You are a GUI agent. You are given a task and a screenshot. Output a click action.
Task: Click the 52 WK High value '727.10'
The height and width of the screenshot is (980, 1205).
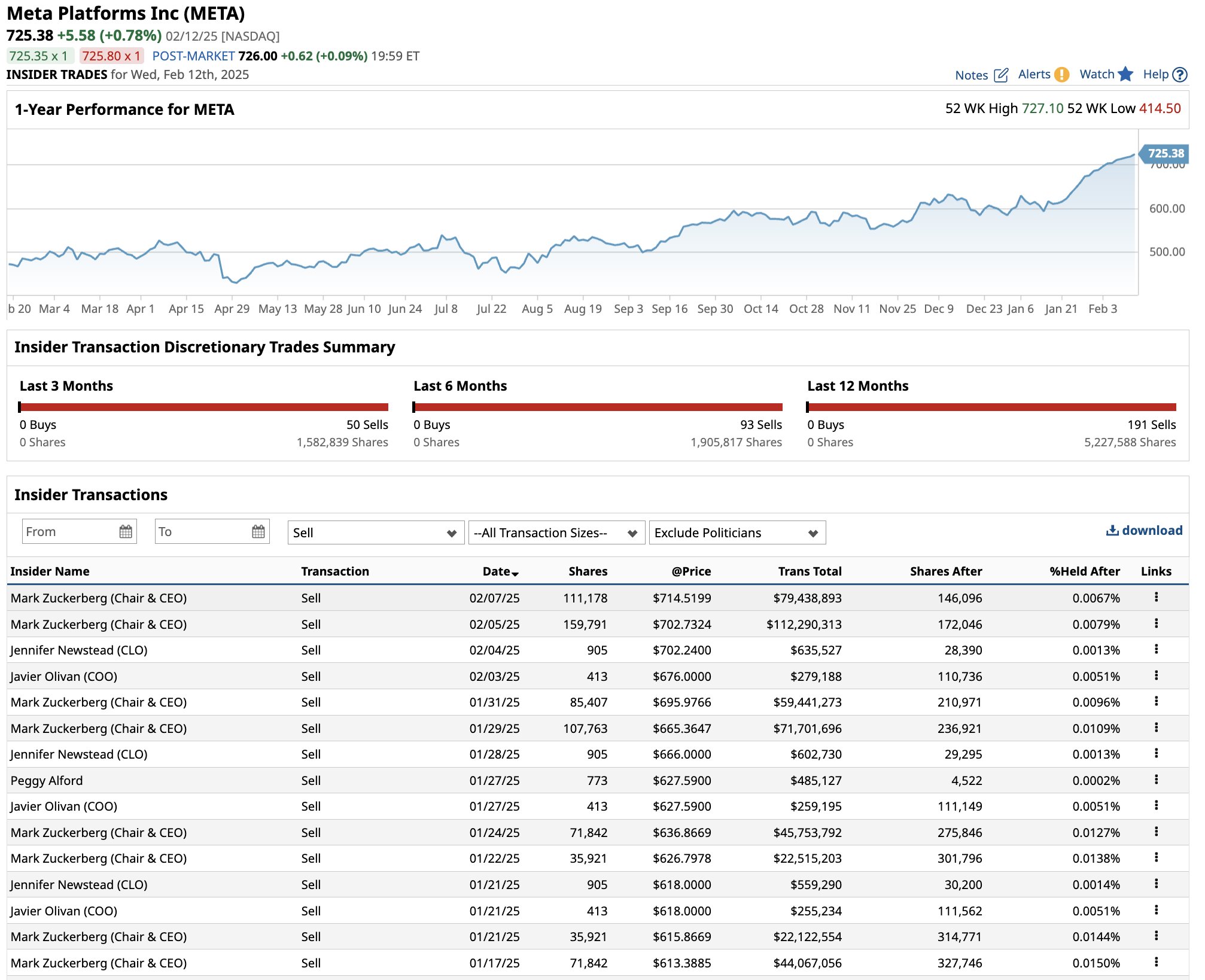pos(1042,108)
